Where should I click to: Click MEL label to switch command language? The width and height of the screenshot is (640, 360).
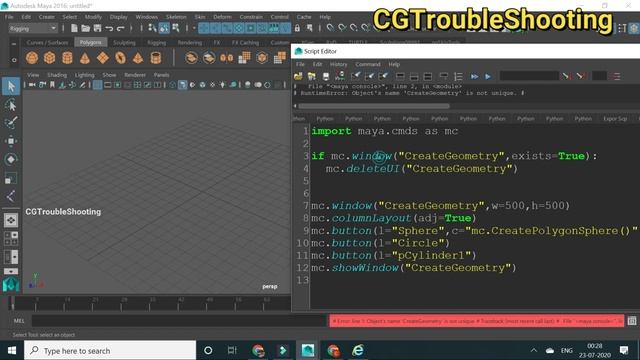point(19,321)
